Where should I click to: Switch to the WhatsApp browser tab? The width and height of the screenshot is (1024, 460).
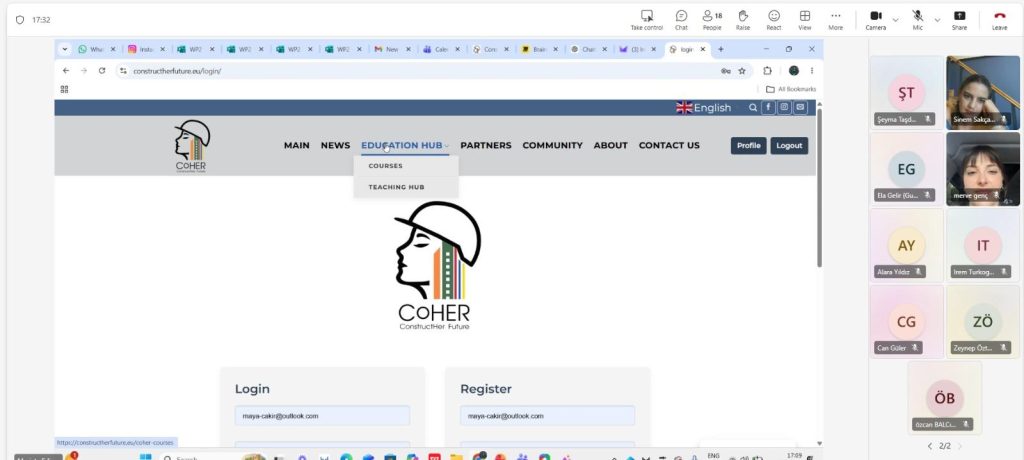(x=97, y=49)
